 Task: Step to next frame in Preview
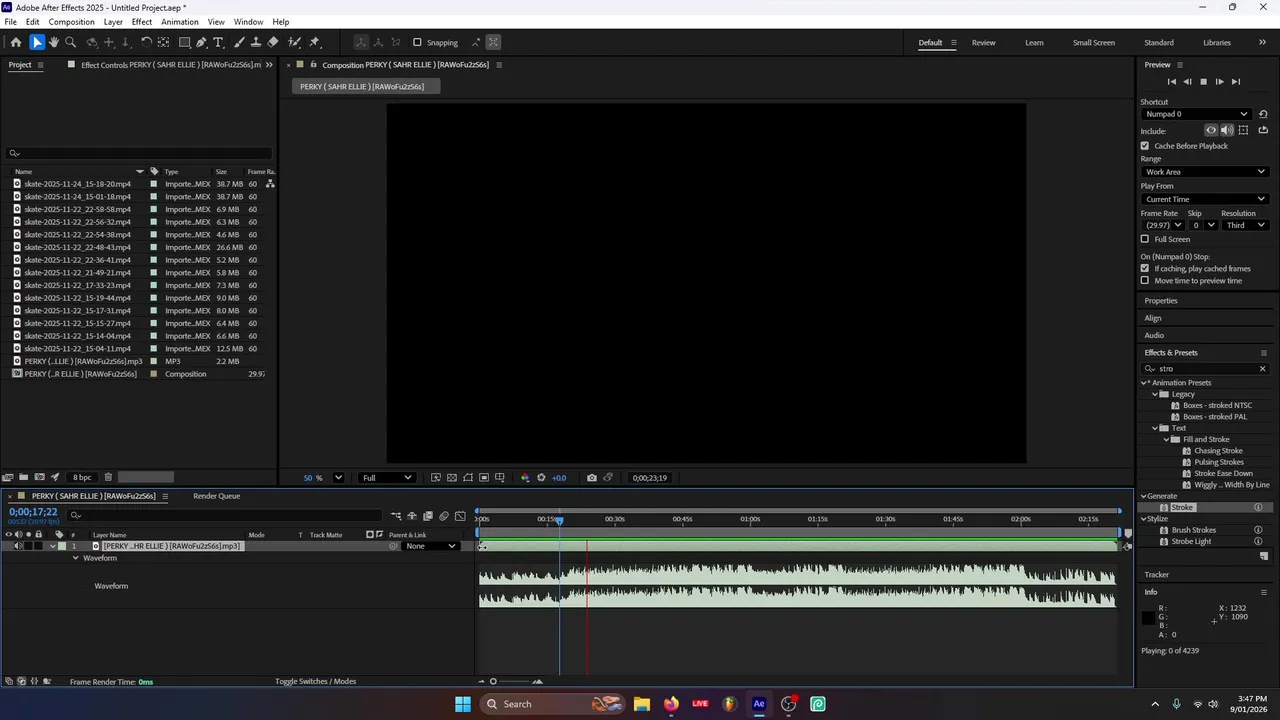tap(1219, 82)
